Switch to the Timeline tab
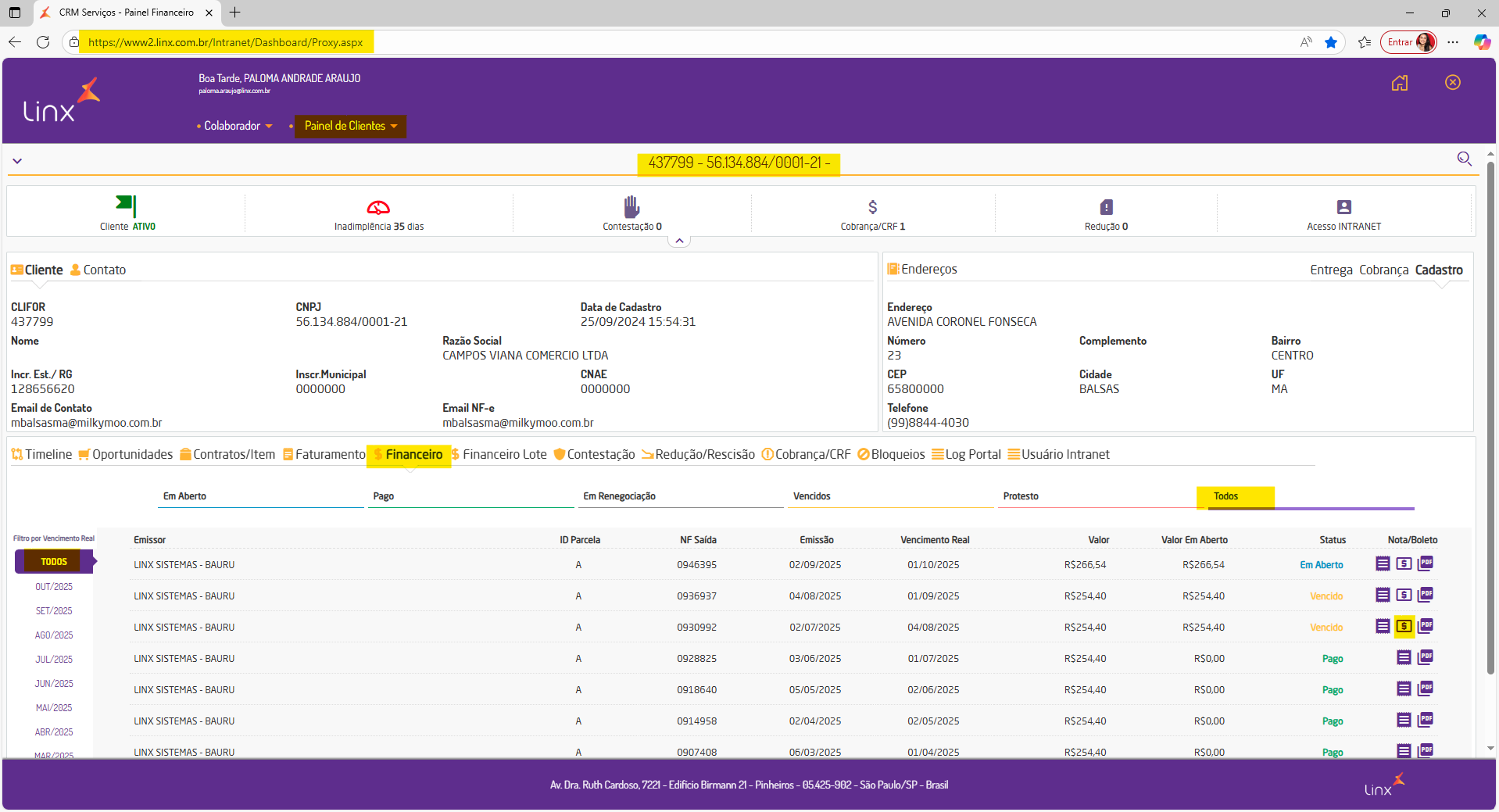This screenshot has height=812, width=1499. pos(41,454)
